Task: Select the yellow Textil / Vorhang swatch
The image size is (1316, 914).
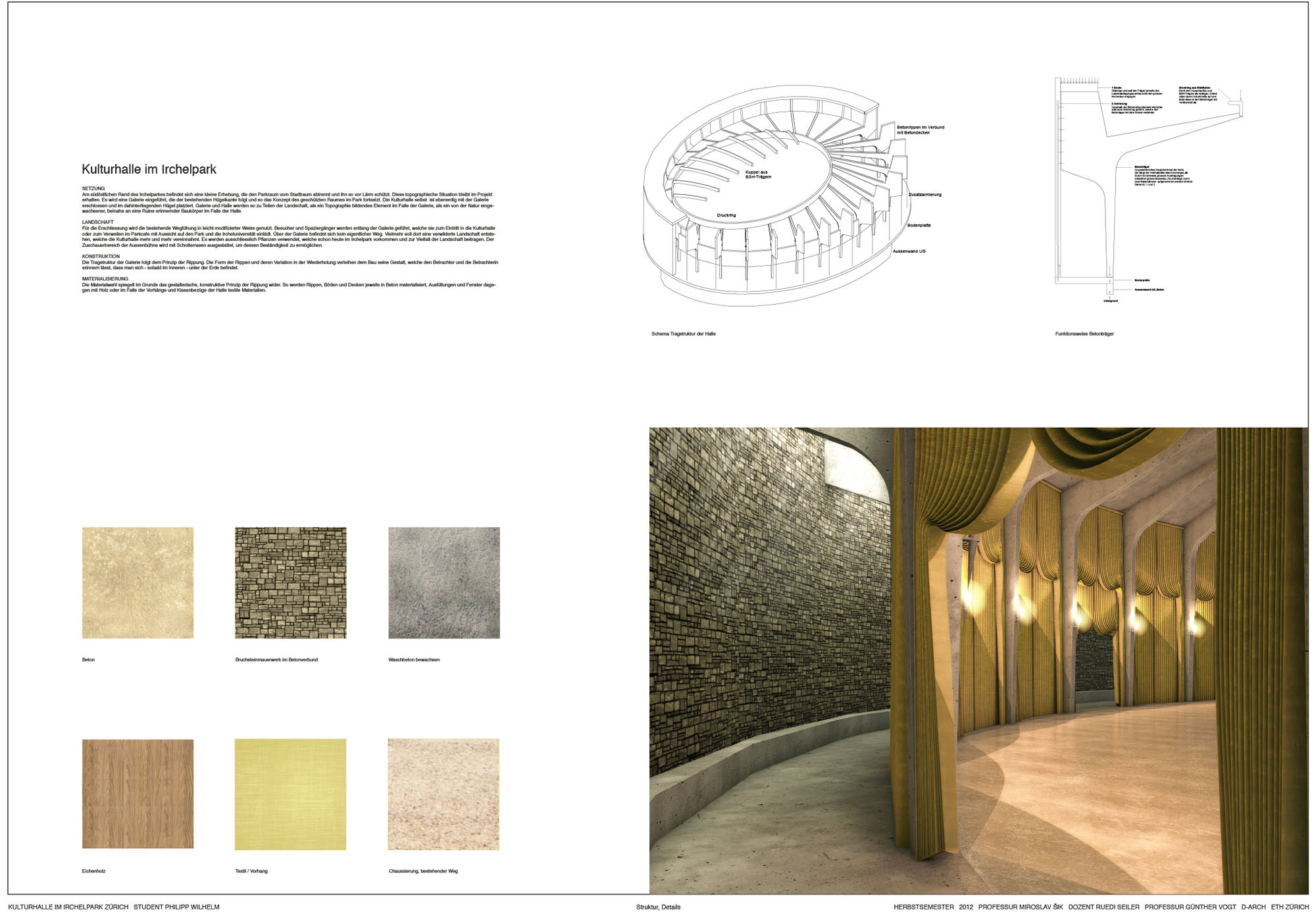Action: 291,794
